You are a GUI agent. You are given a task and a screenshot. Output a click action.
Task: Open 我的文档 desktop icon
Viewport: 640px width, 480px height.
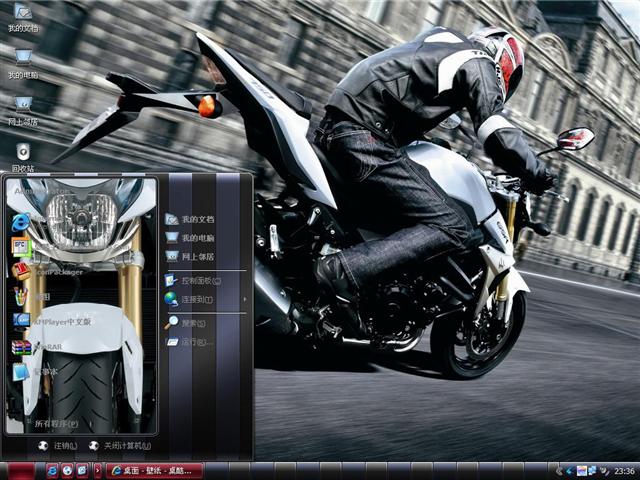pyautogui.click(x=22, y=16)
